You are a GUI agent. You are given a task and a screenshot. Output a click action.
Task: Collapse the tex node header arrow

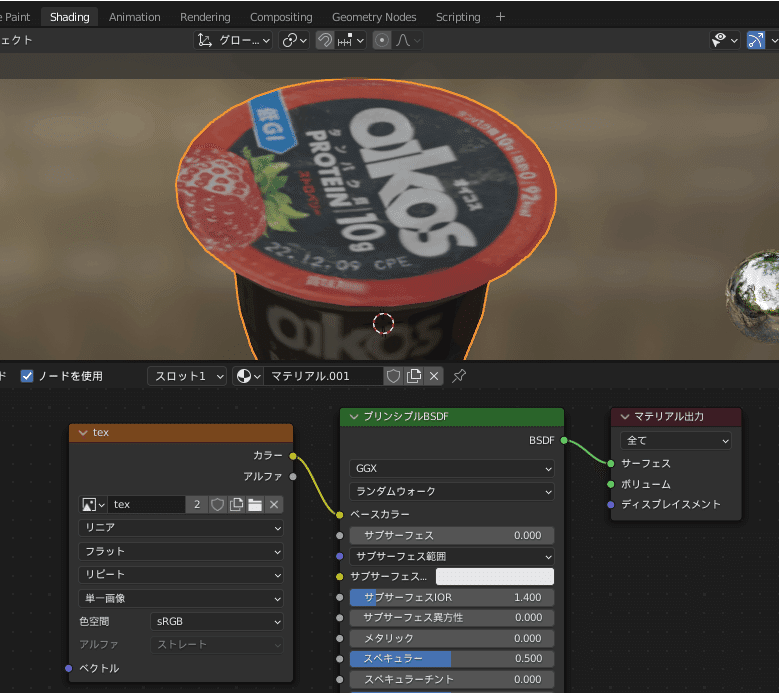click(83, 433)
